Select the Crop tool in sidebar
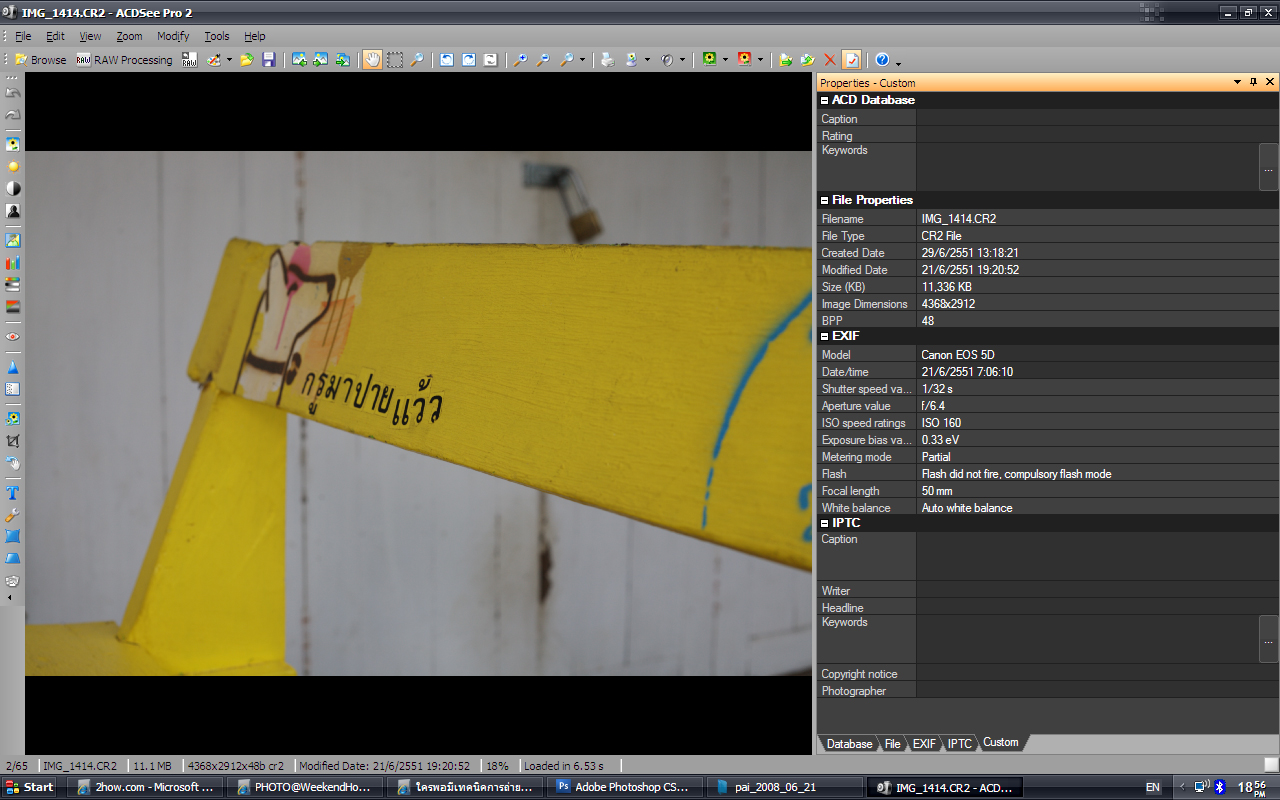This screenshot has height=800, width=1280. click(x=13, y=441)
